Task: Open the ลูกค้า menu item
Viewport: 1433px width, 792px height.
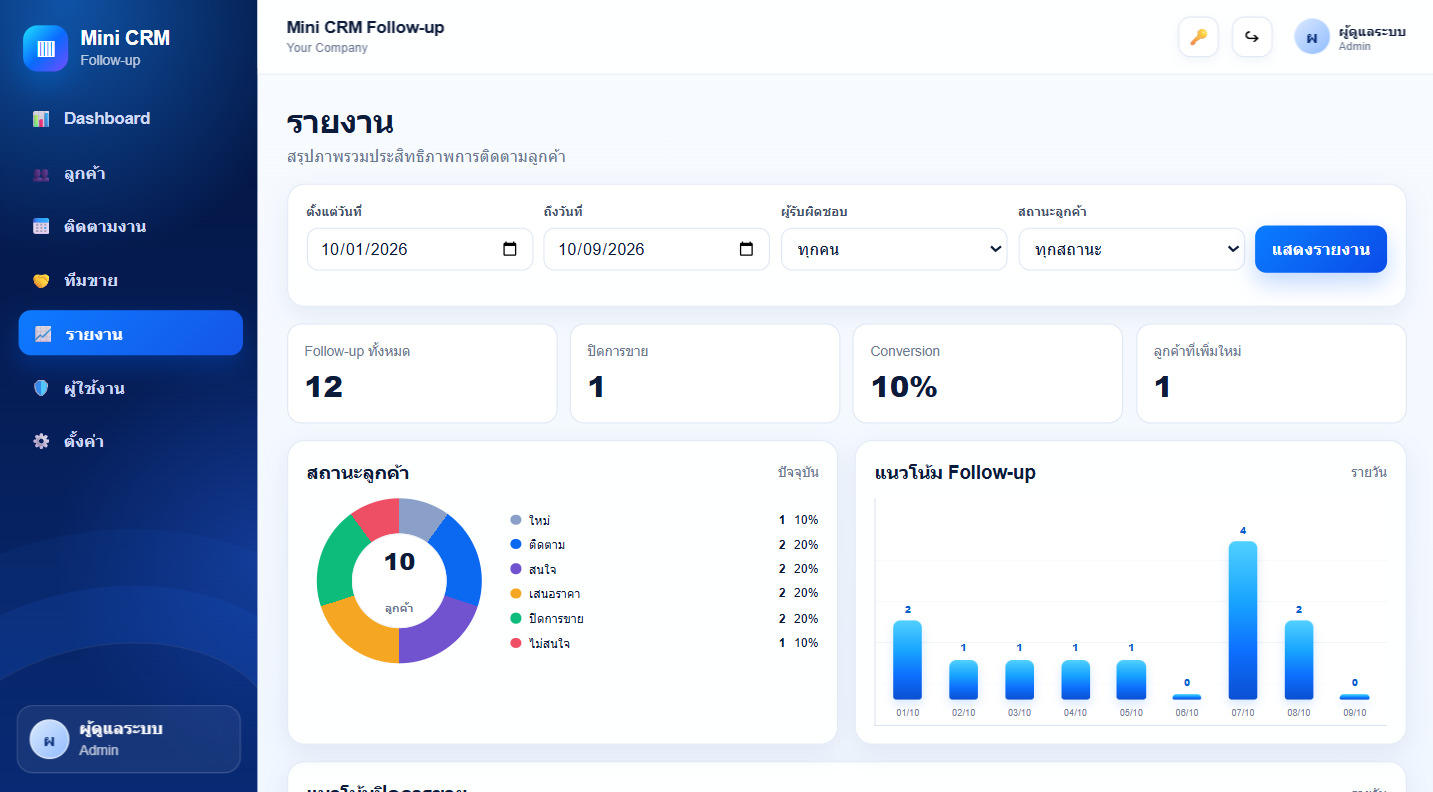Action: (x=130, y=174)
